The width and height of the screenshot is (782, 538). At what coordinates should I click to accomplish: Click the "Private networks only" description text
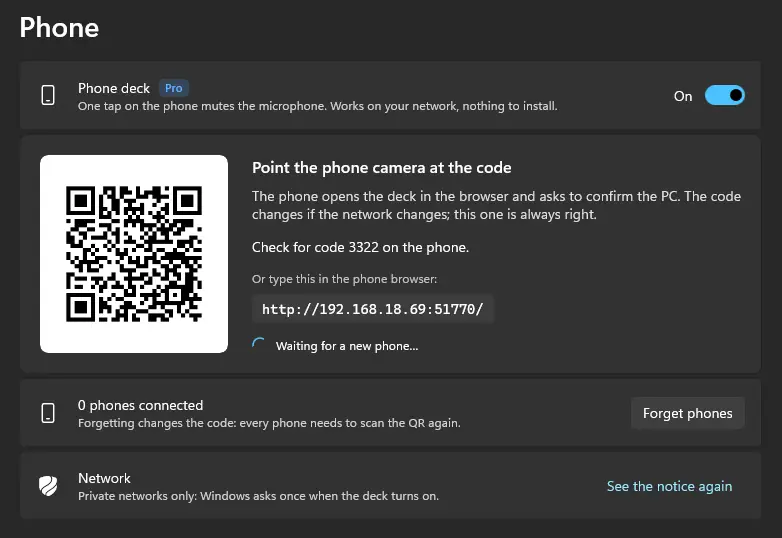point(258,496)
